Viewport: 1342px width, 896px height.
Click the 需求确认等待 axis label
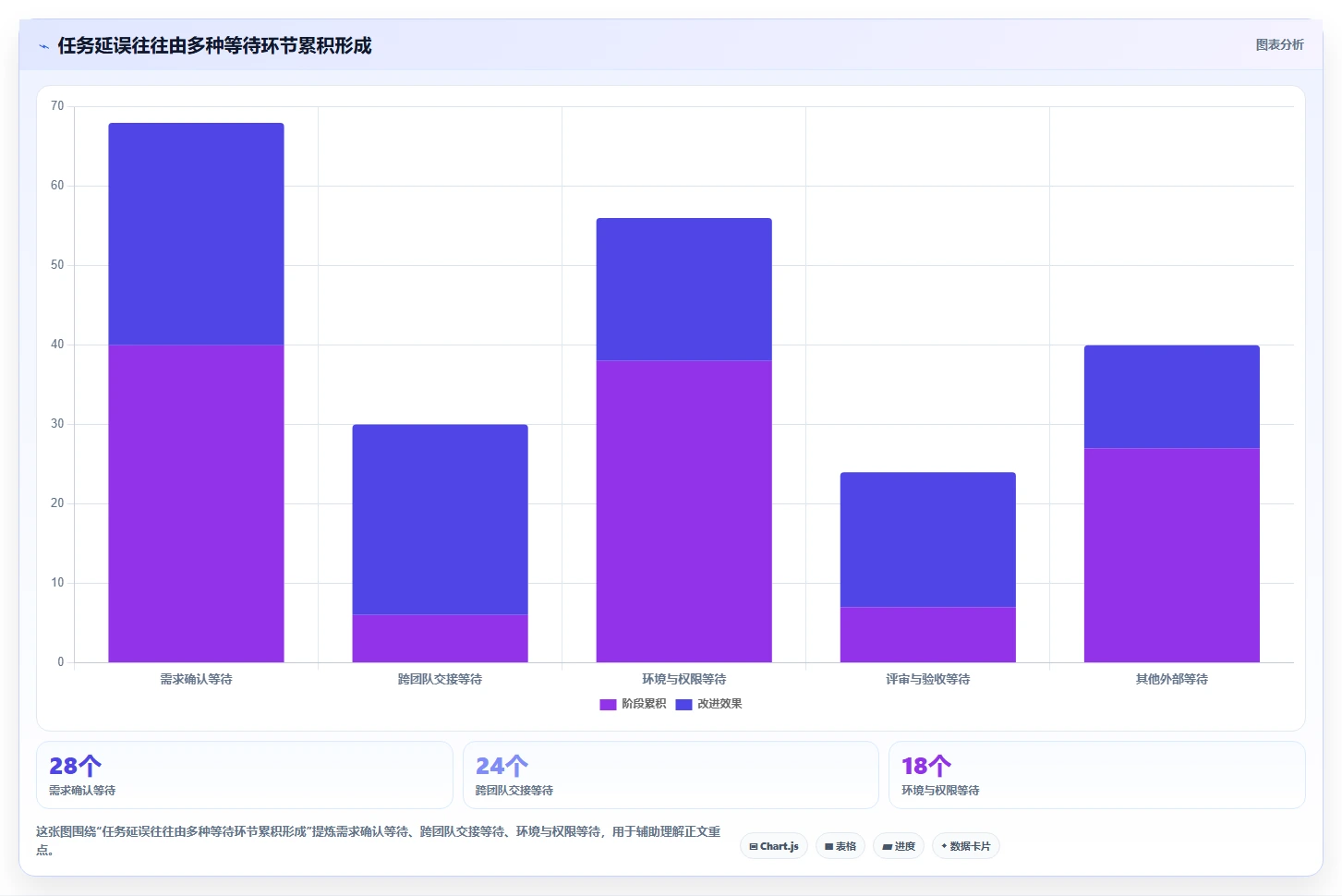(x=196, y=679)
